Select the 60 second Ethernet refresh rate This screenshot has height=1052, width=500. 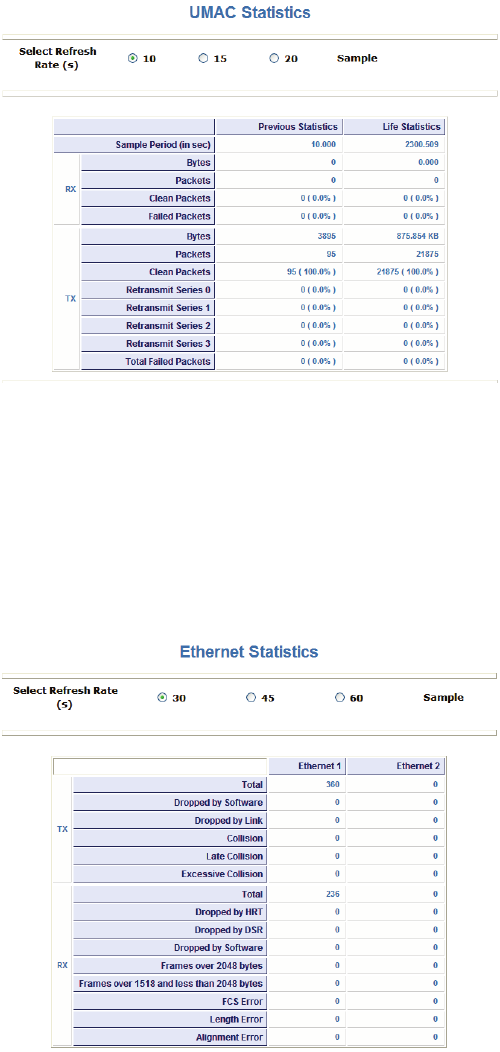click(x=340, y=698)
